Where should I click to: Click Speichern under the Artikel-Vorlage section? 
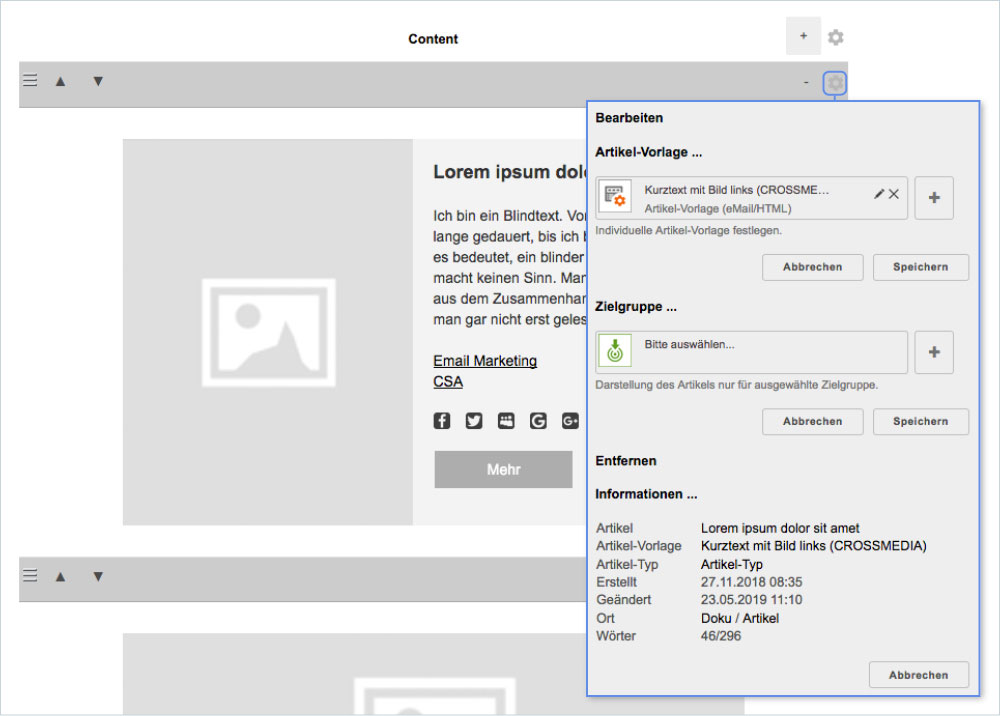[920, 267]
